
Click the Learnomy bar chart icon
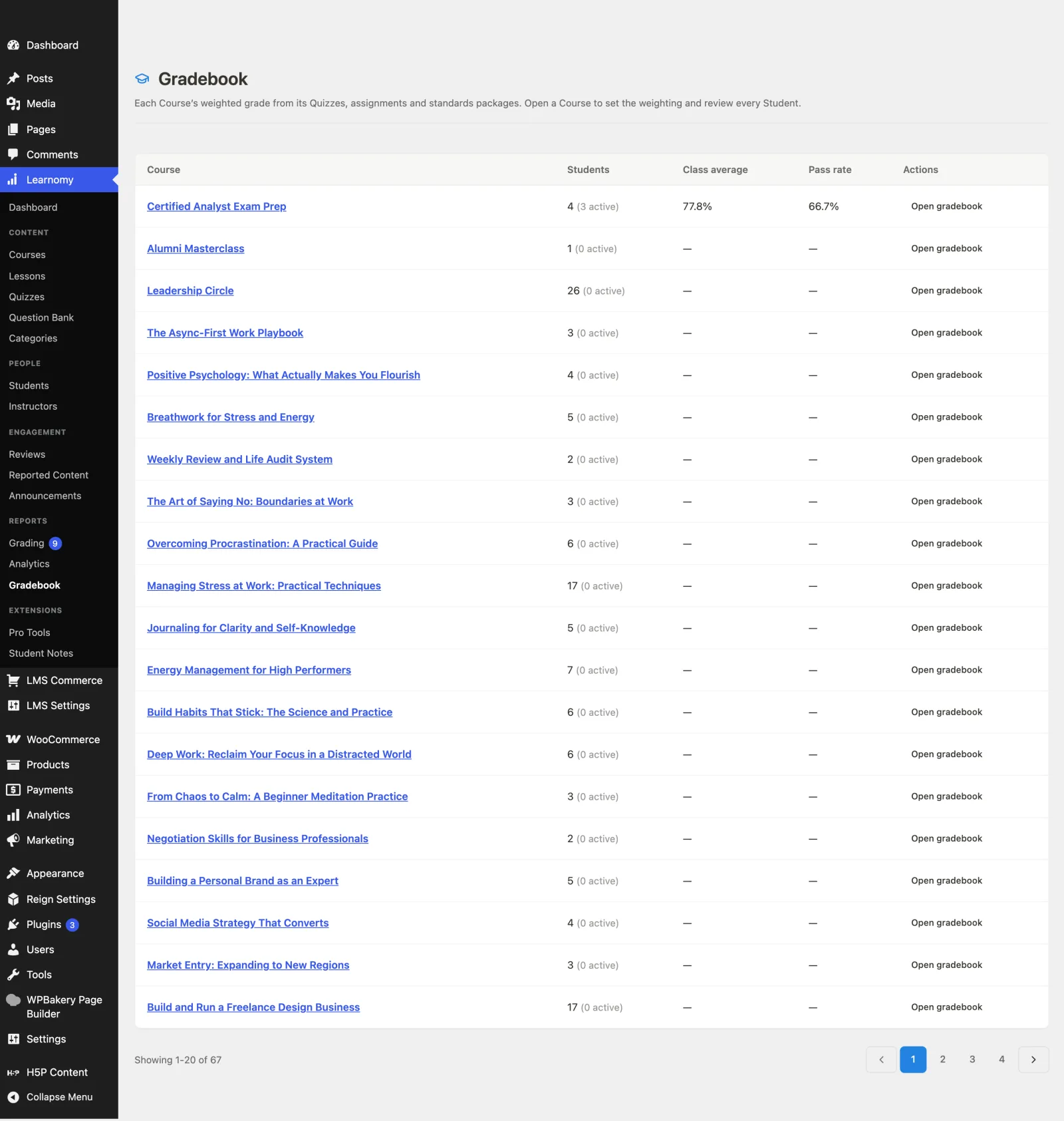(13, 180)
